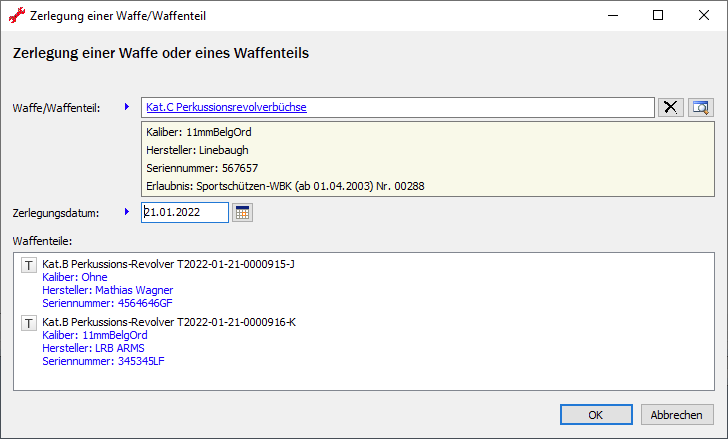Viewport: 728px width, 439px height.
Task: Click the Erlaubnis Sportschützen-WBK info line
Action: coord(285,186)
